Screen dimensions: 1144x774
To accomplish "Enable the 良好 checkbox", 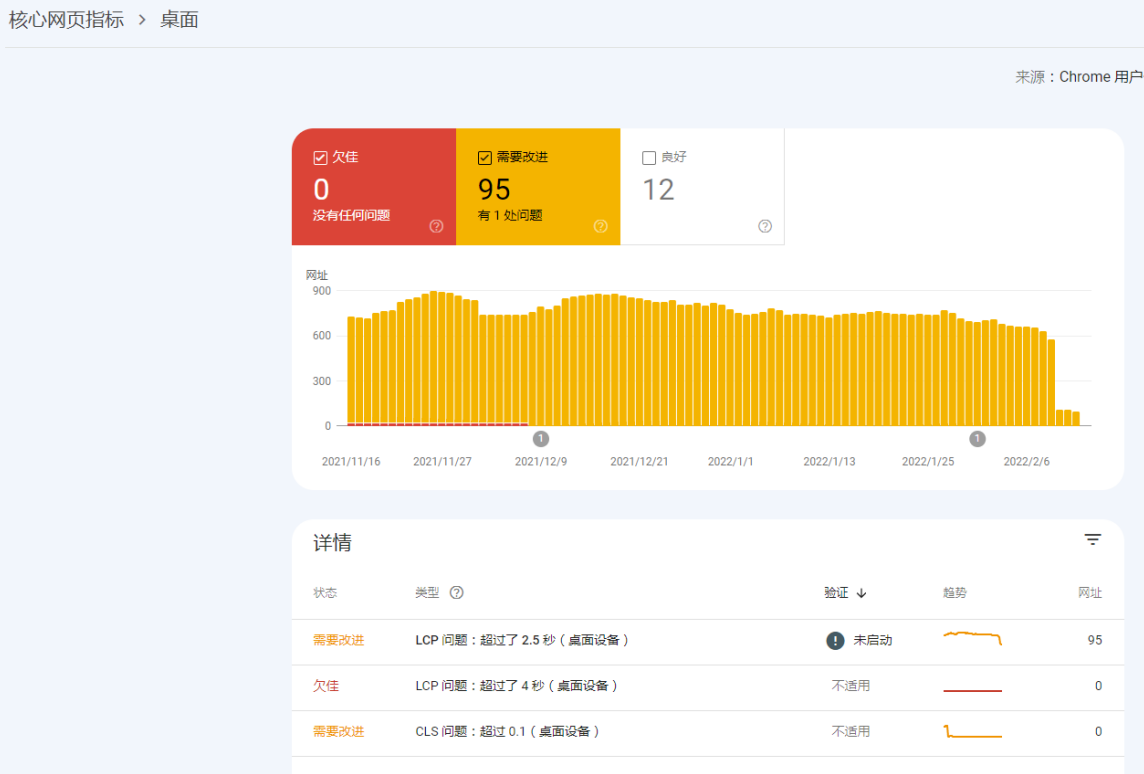I will pyautogui.click(x=648, y=157).
